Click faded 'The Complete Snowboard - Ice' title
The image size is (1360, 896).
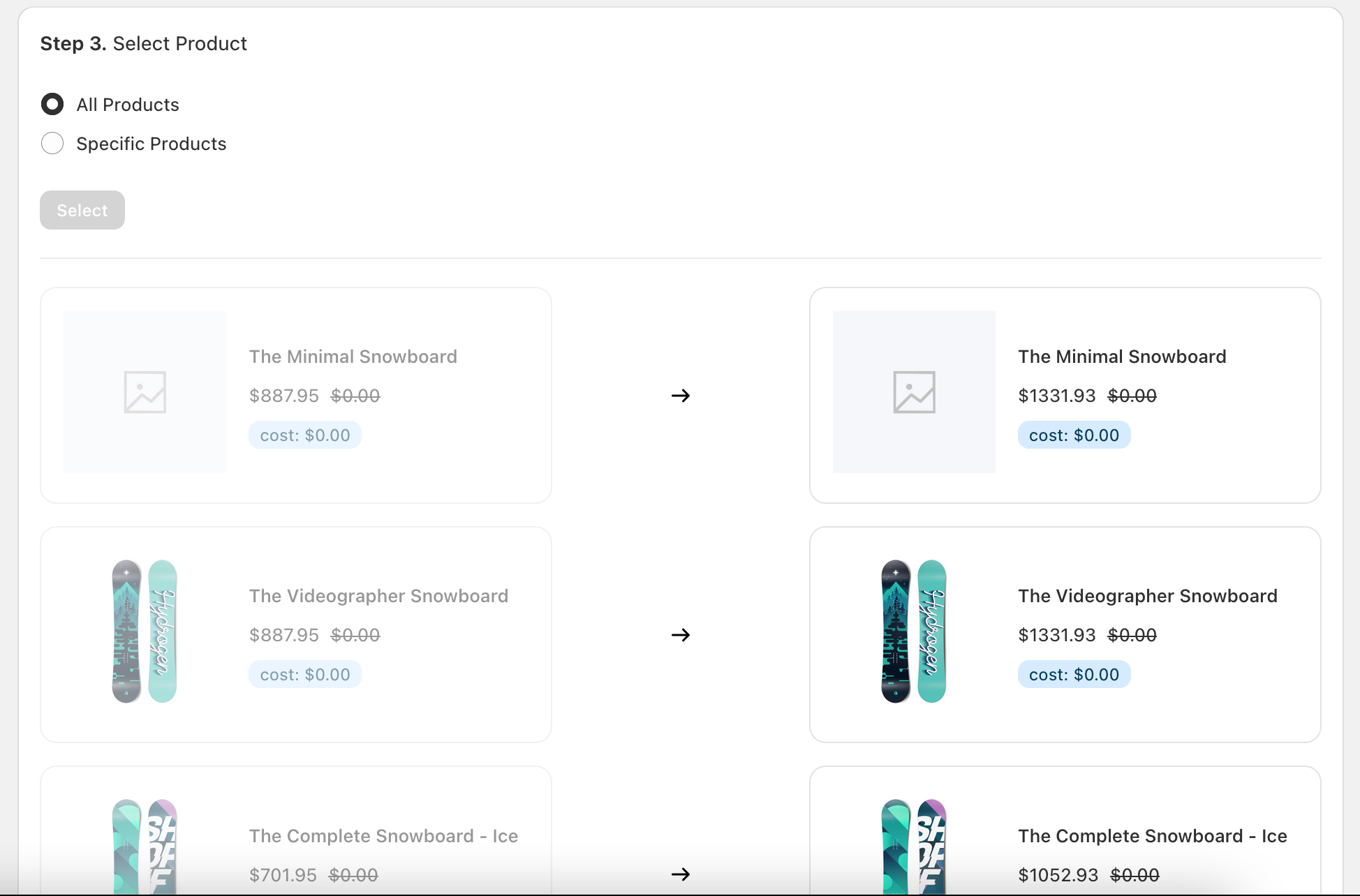[x=383, y=836]
